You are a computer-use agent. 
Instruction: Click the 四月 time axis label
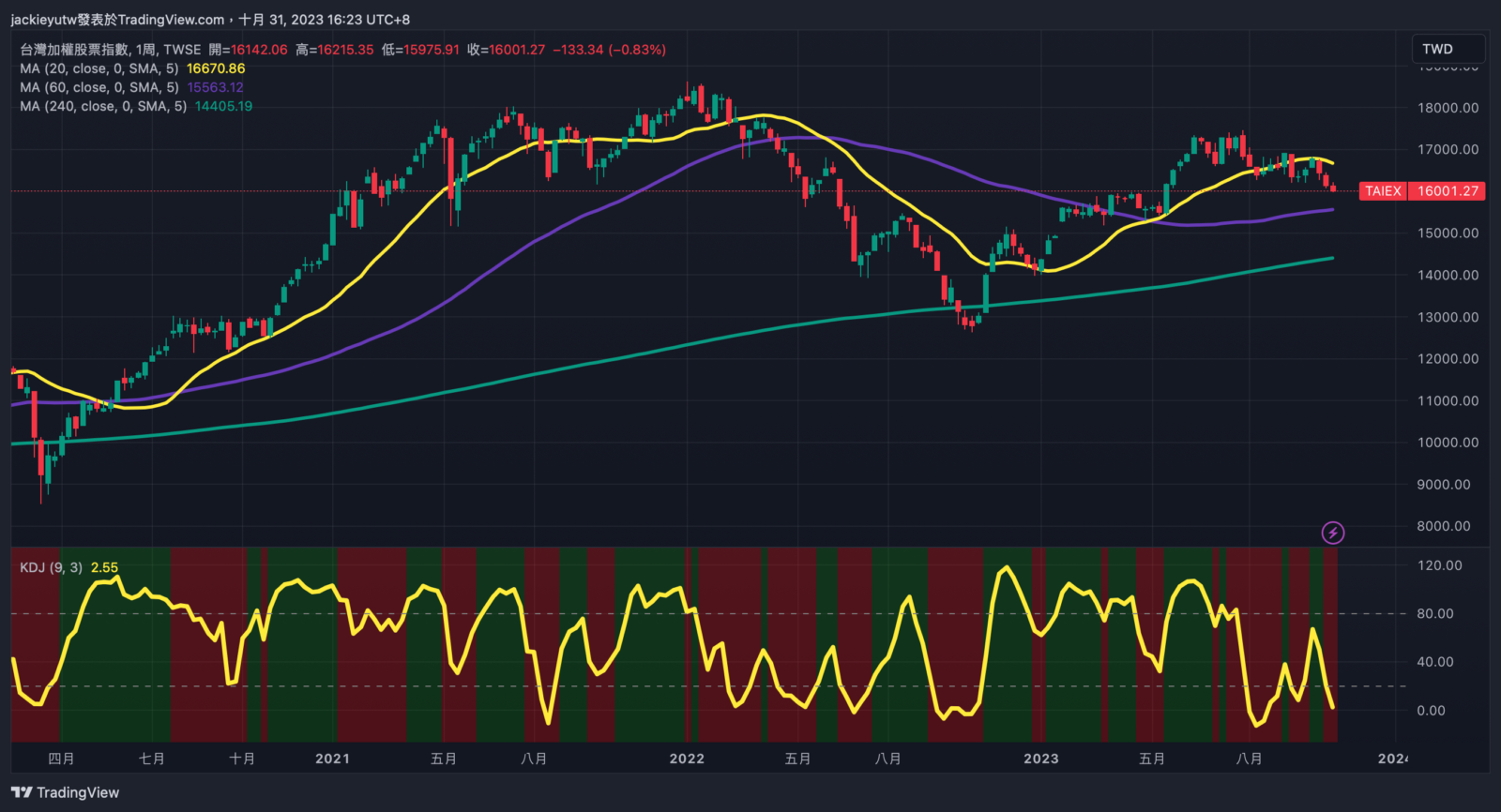point(61,759)
